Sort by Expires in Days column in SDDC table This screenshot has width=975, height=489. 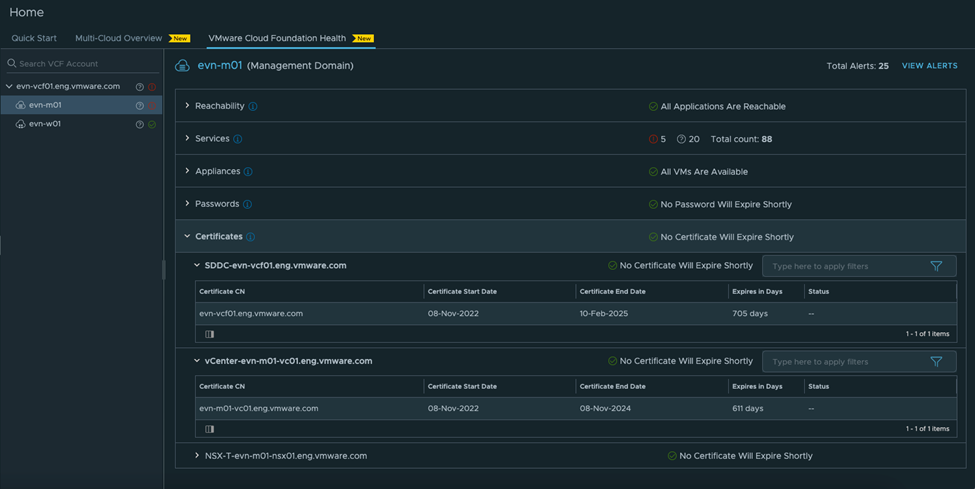(x=755, y=291)
